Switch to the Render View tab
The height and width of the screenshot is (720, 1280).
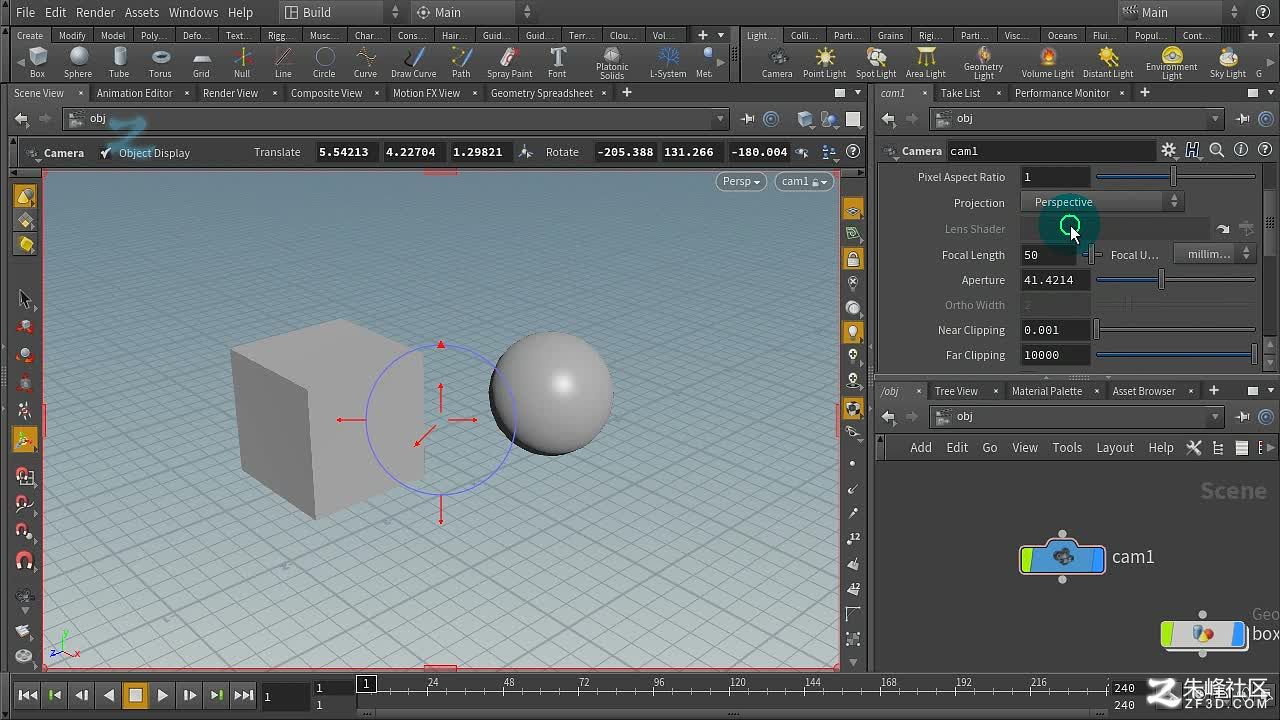(x=230, y=93)
